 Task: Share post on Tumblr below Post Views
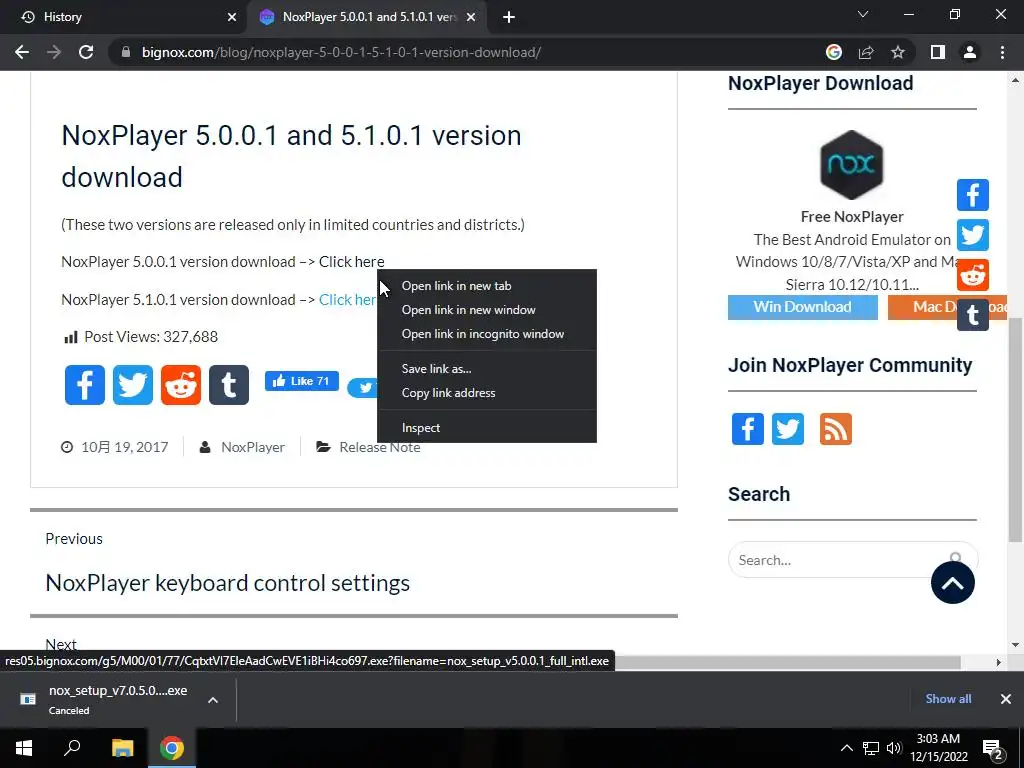[x=229, y=385]
